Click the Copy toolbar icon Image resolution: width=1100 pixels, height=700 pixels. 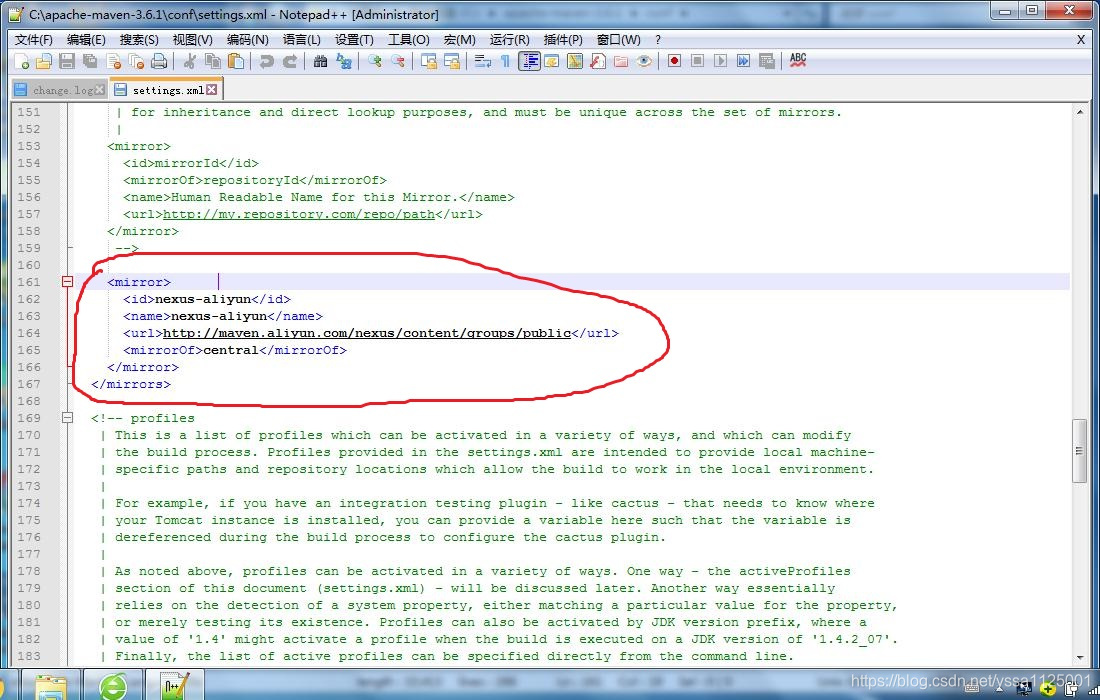213,62
